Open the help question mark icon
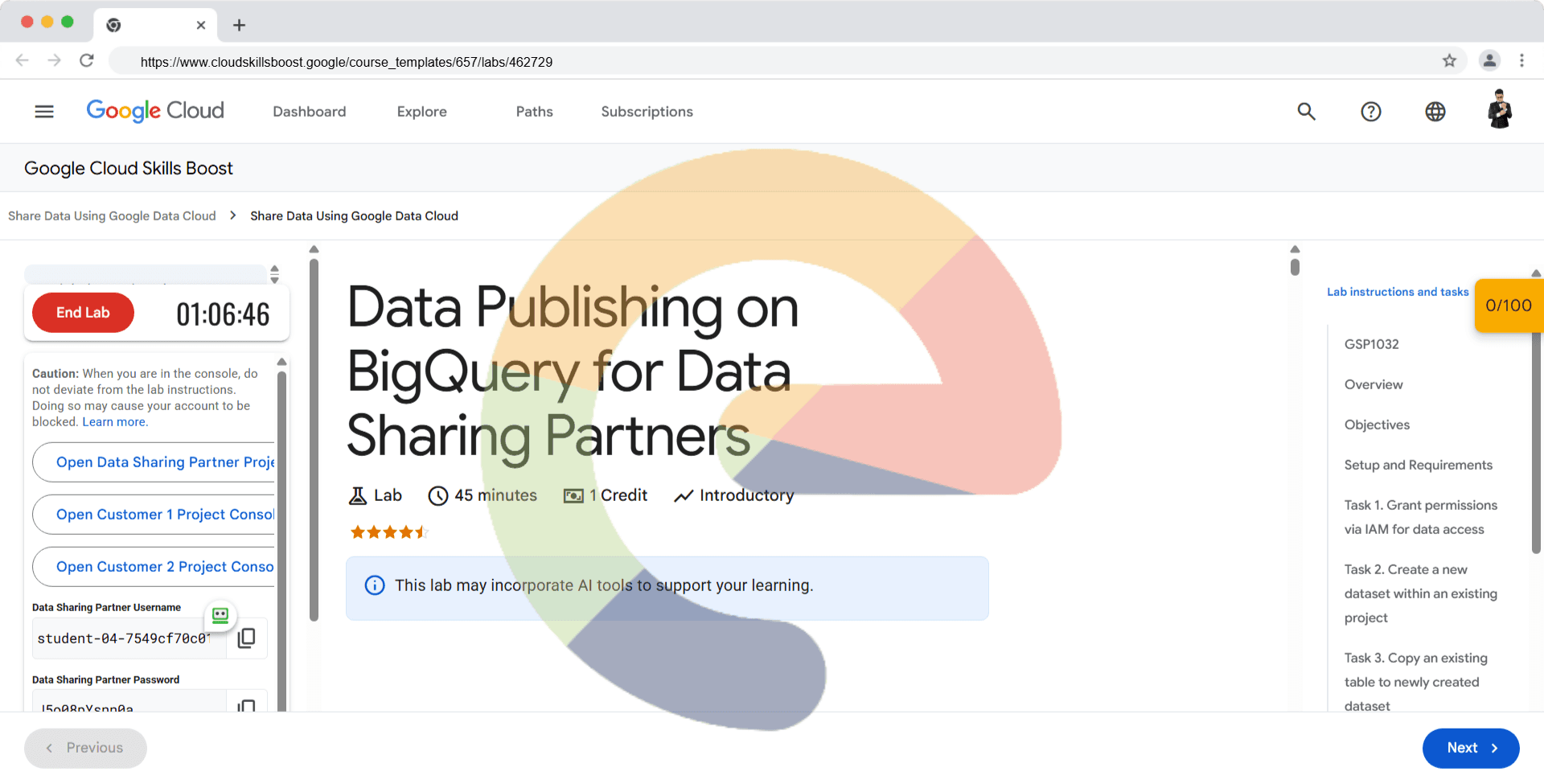The width and height of the screenshot is (1544, 784). click(x=1370, y=112)
